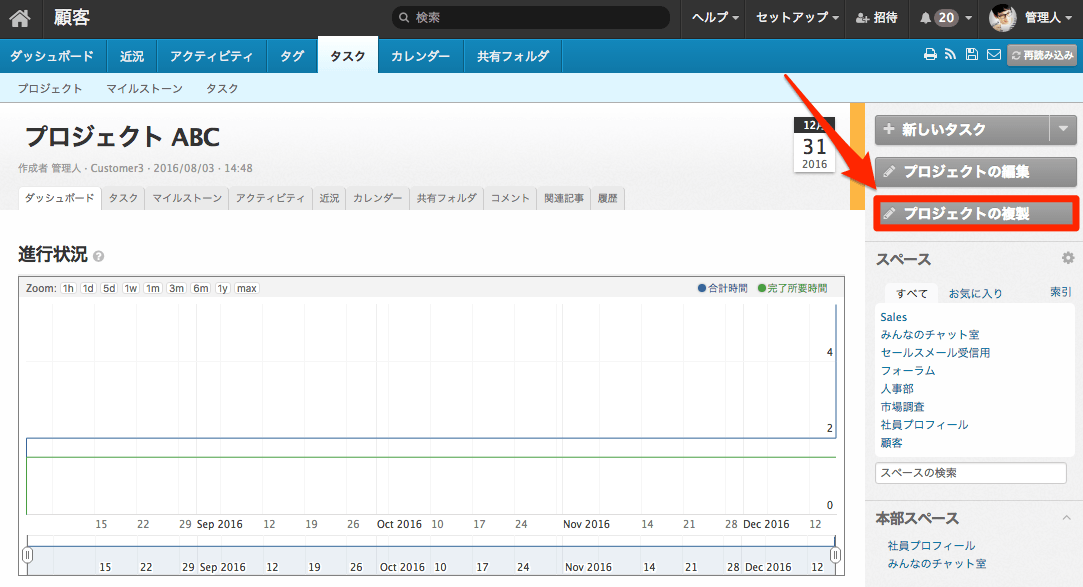Open マイルストーン in the sub-navigation bar
The image size is (1083, 587).
point(144,88)
